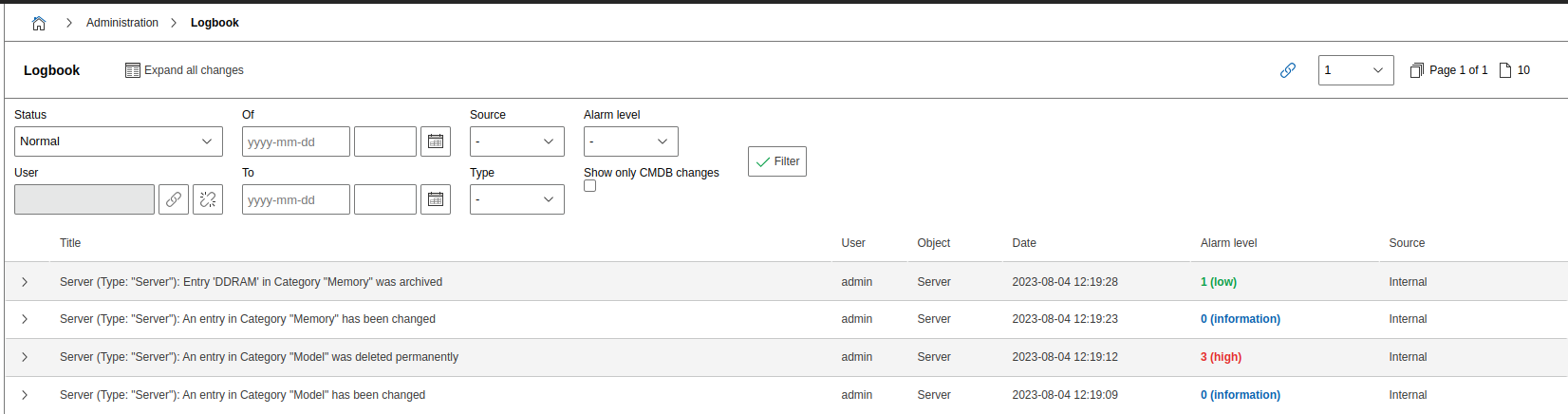Open the page number dropdown
This screenshot has height=414, width=1568.
pyautogui.click(x=1355, y=70)
